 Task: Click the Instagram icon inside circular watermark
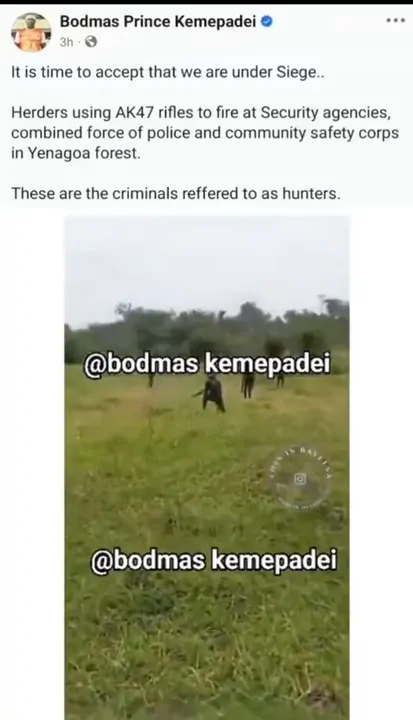300,479
